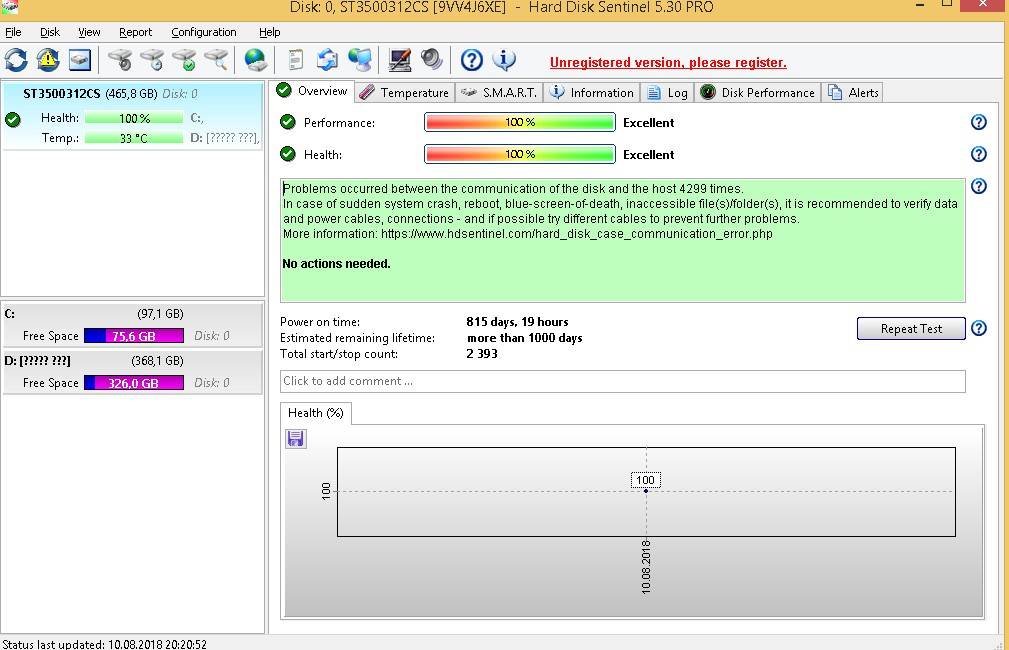Viewport: 1009px width, 650px height.
Task: Save the health graph using floppy icon
Action: pyautogui.click(x=295, y=439)
